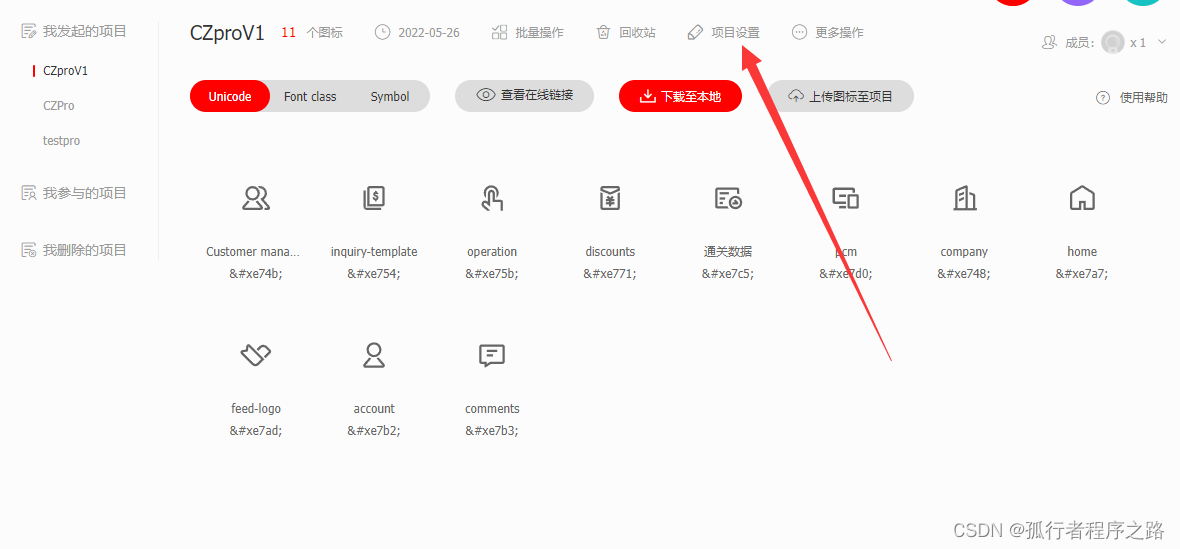The height and width of the screenshot is (549, 1180).
Task: Click the eye icon in 查看在线链接
Action: point(486,96)
